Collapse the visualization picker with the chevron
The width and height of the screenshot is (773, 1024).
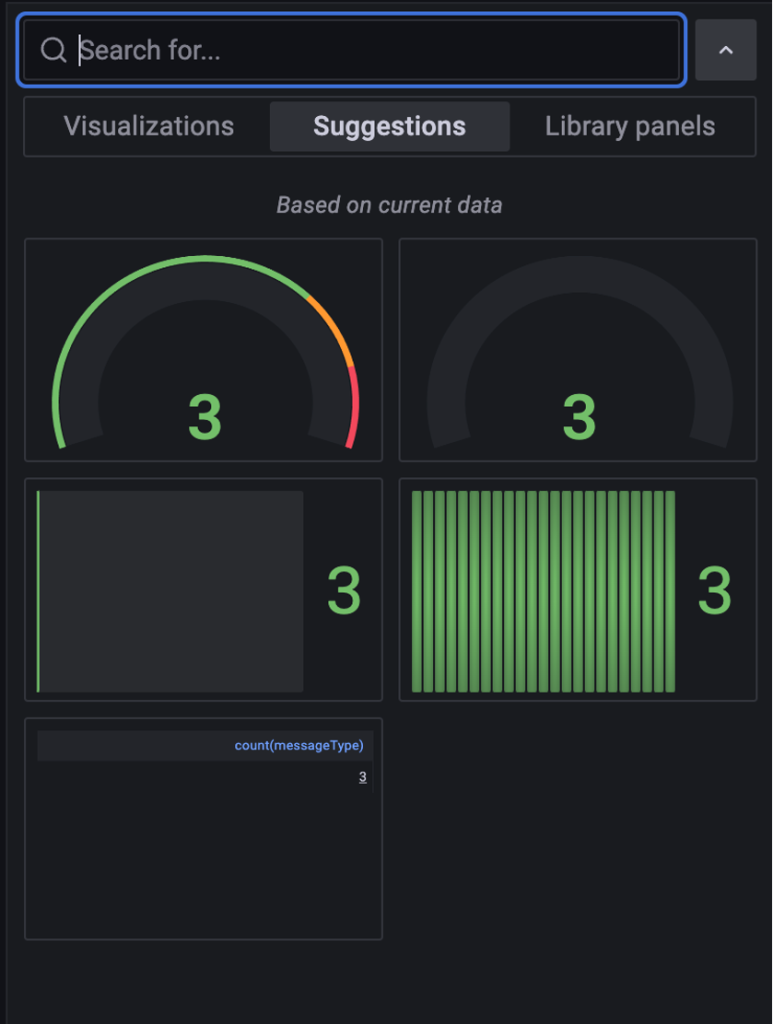[x=725, y=50]
